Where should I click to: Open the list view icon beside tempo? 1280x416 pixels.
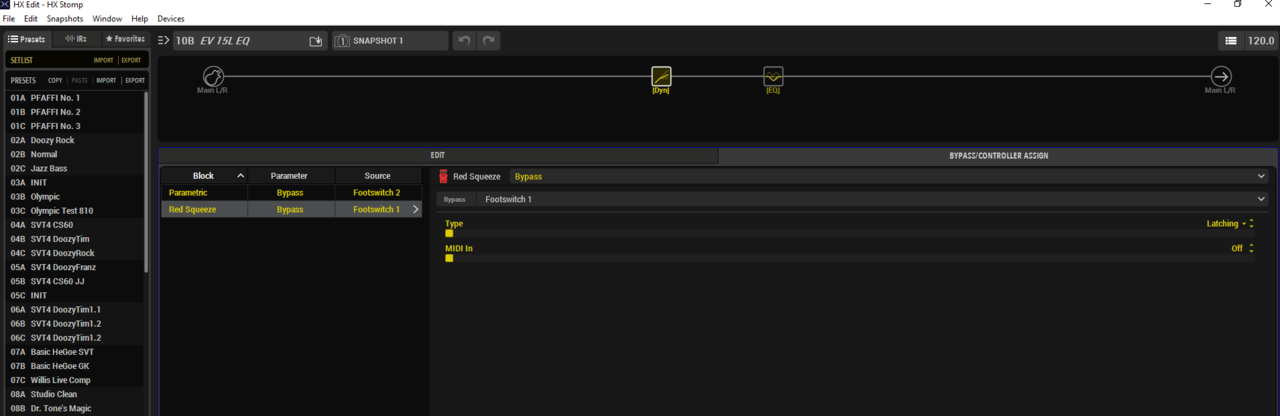point(1230,41)
